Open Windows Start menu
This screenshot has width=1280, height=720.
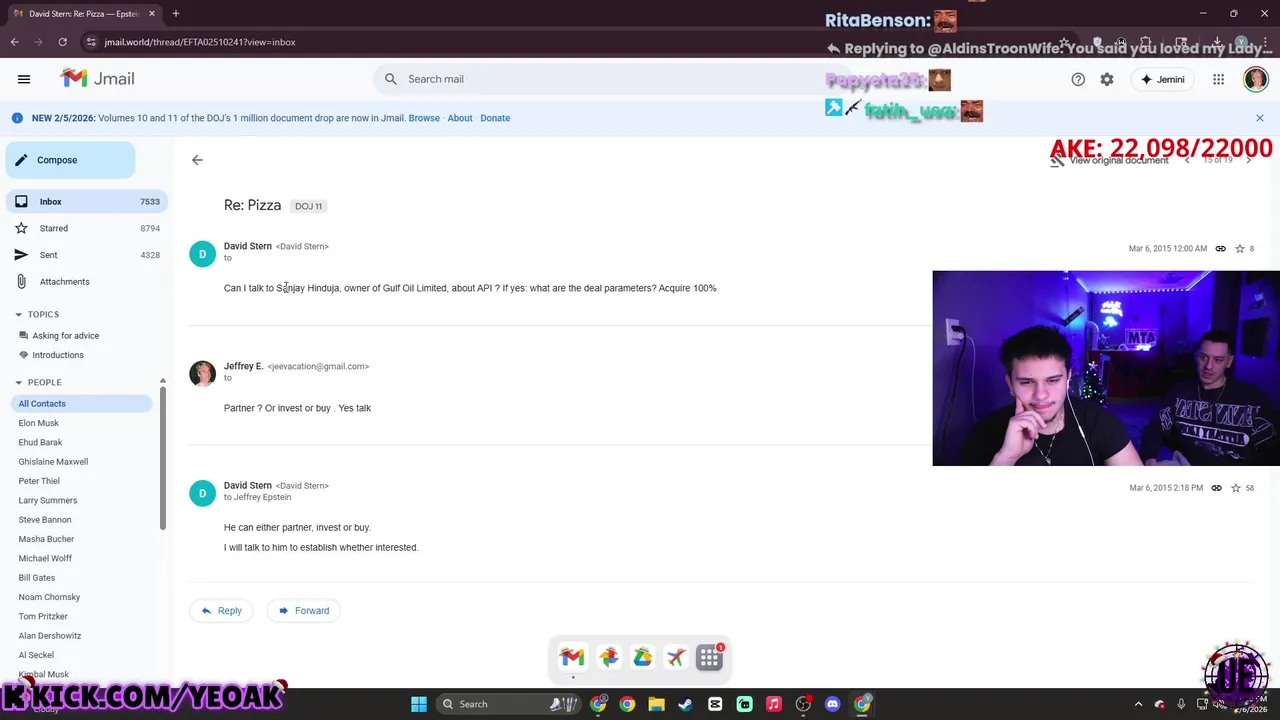coord(419,704)
